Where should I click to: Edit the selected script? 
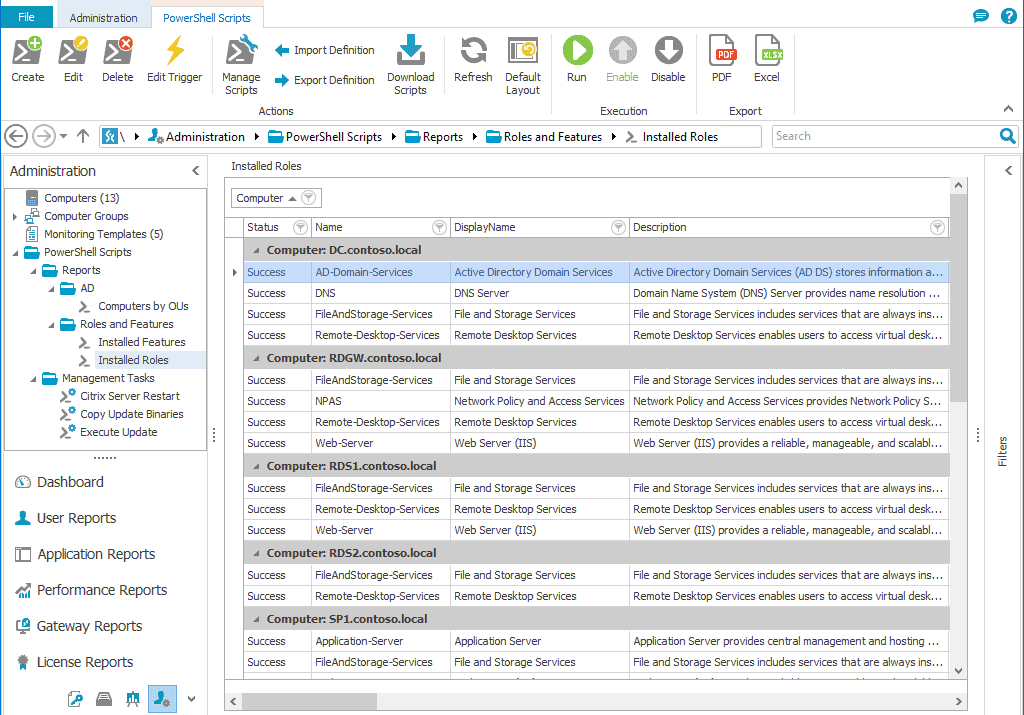[73, 59]
